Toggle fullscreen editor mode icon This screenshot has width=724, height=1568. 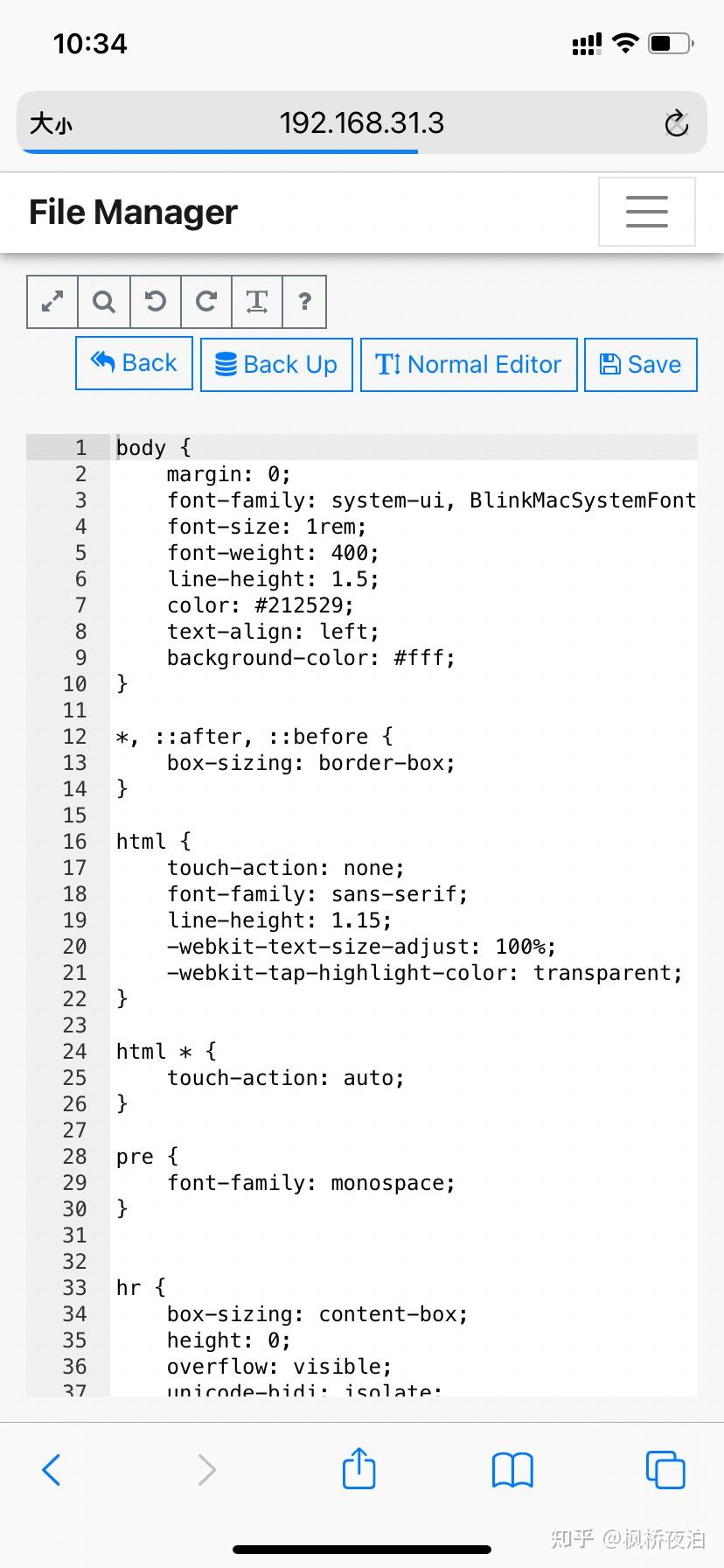tap(52, 302)
